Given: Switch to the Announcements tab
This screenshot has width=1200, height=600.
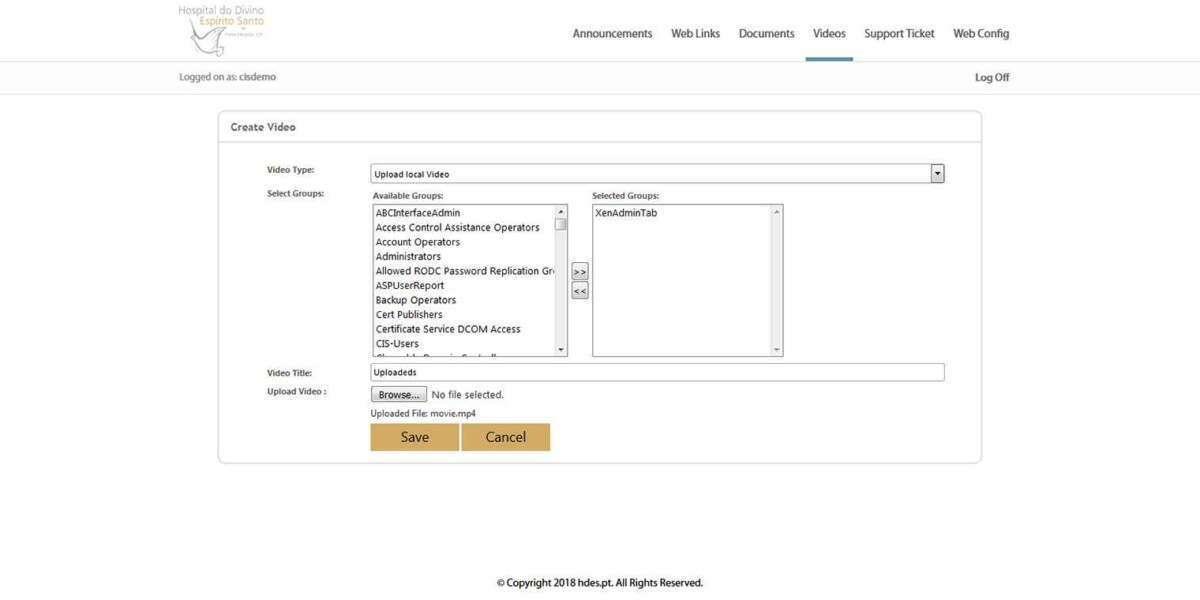Looking at the screenshot, I should (x=612, y=33).
